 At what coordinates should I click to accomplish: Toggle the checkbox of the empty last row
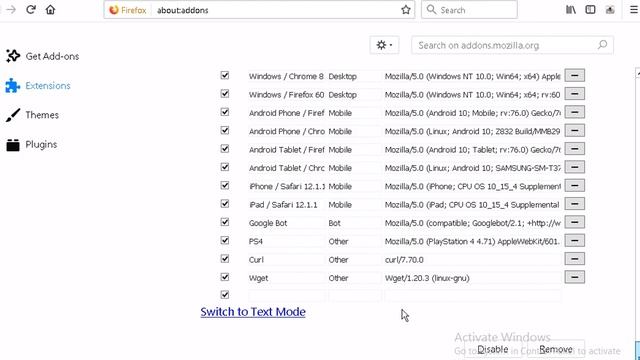coord(224,295)
